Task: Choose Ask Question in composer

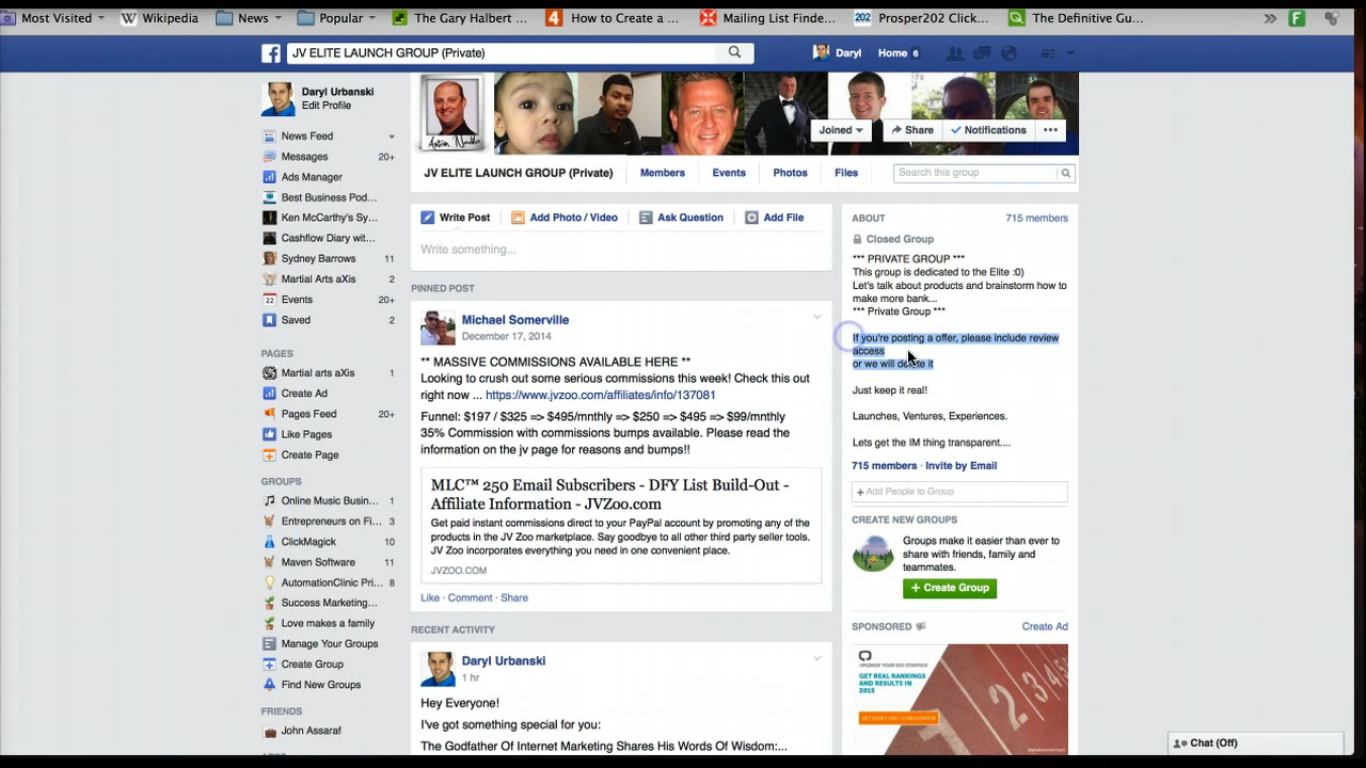Action: pos(681,217)
